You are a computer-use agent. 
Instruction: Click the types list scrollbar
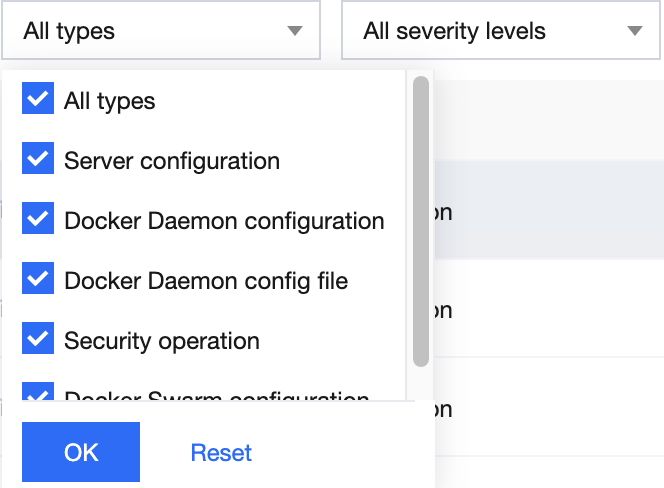[x=421, y=220]
